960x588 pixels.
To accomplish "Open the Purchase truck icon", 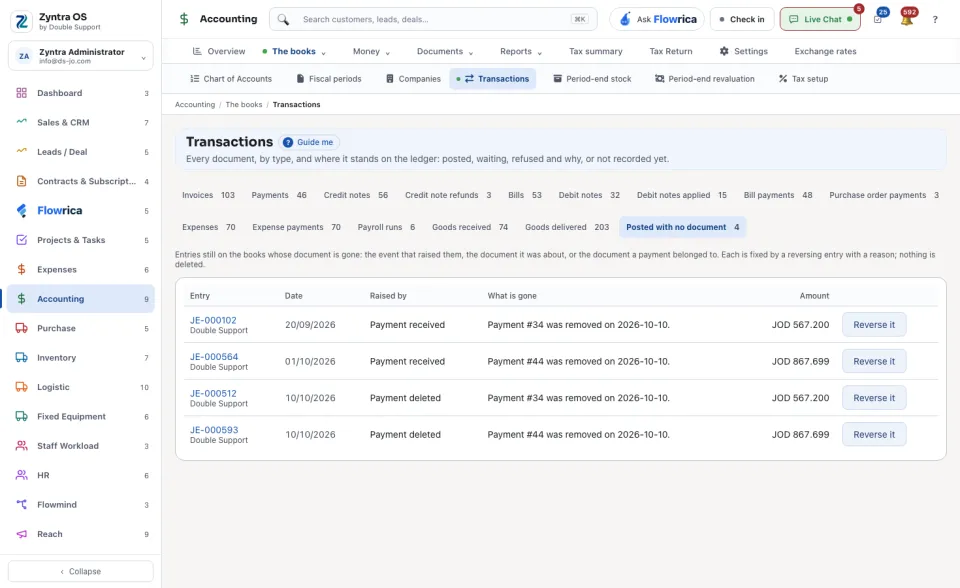I will click(x=21, y=328).
